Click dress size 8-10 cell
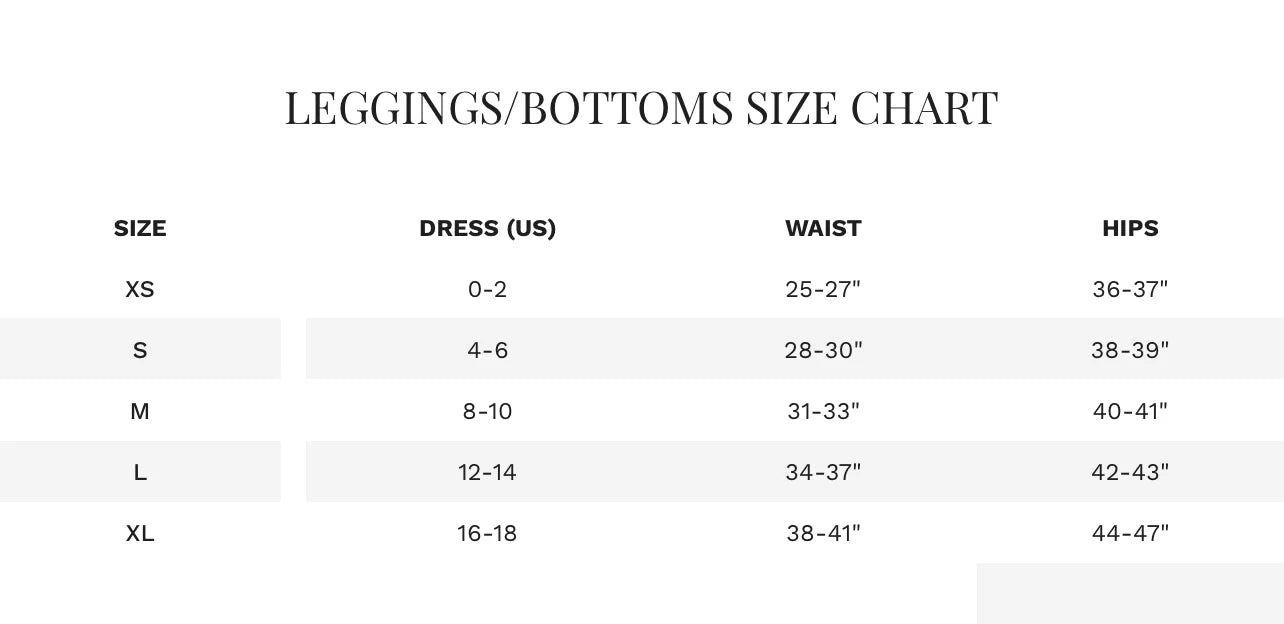 coord(487,411)
